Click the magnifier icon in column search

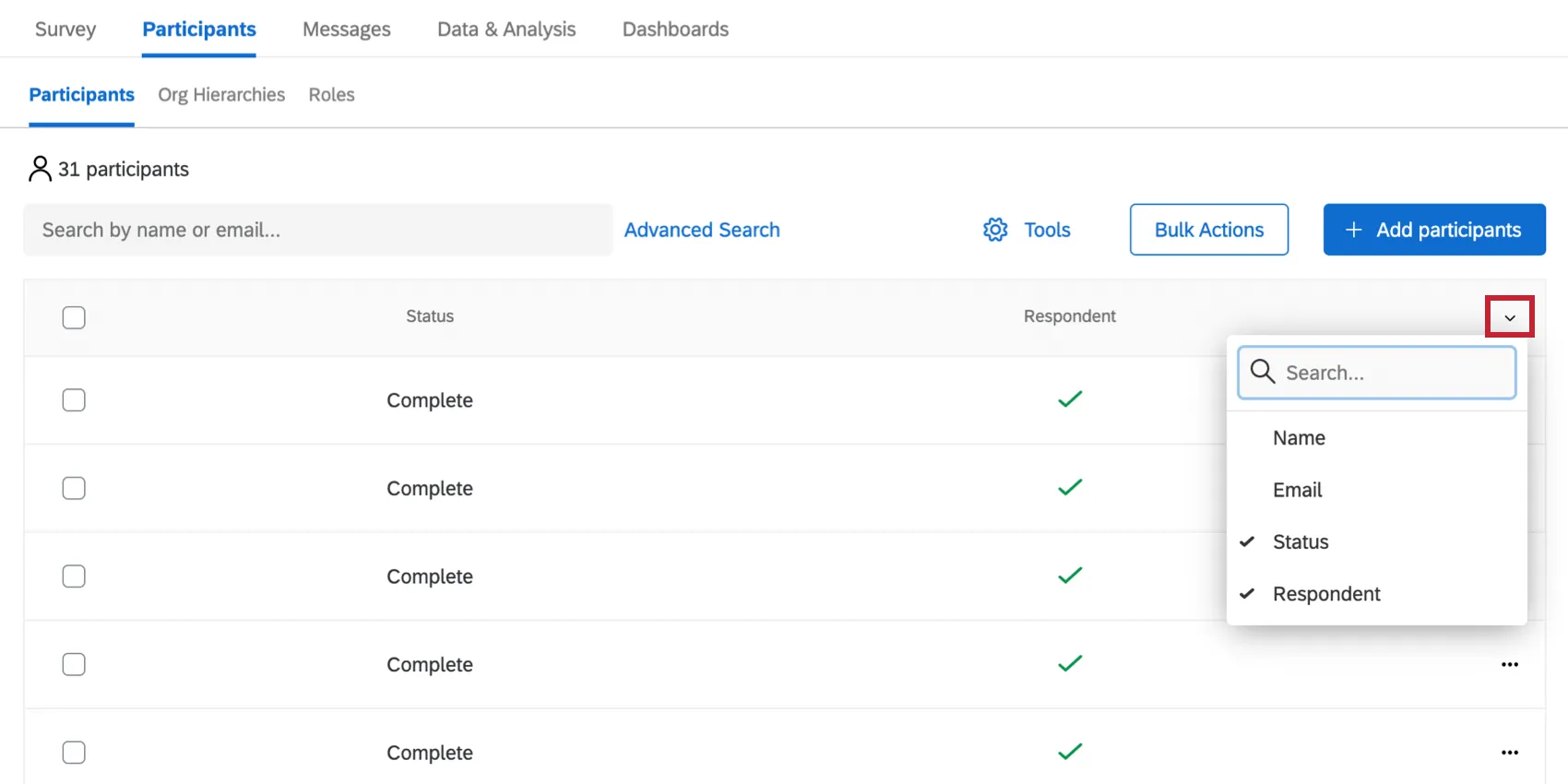pos(1263,372)
